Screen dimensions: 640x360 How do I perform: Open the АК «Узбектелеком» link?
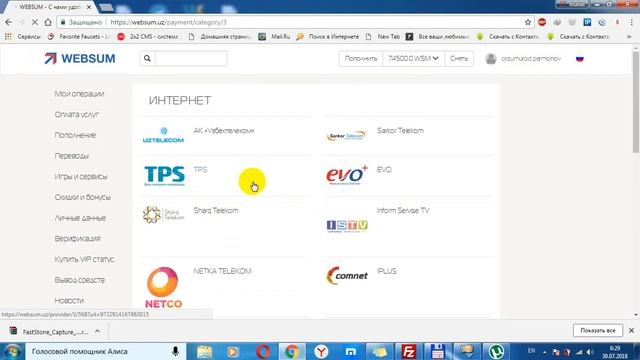(224, 131)
